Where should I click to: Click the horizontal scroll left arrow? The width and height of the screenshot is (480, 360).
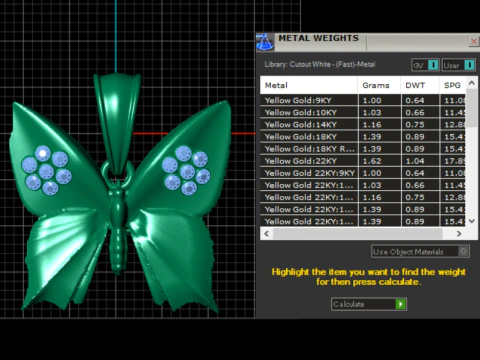(266, 234)
